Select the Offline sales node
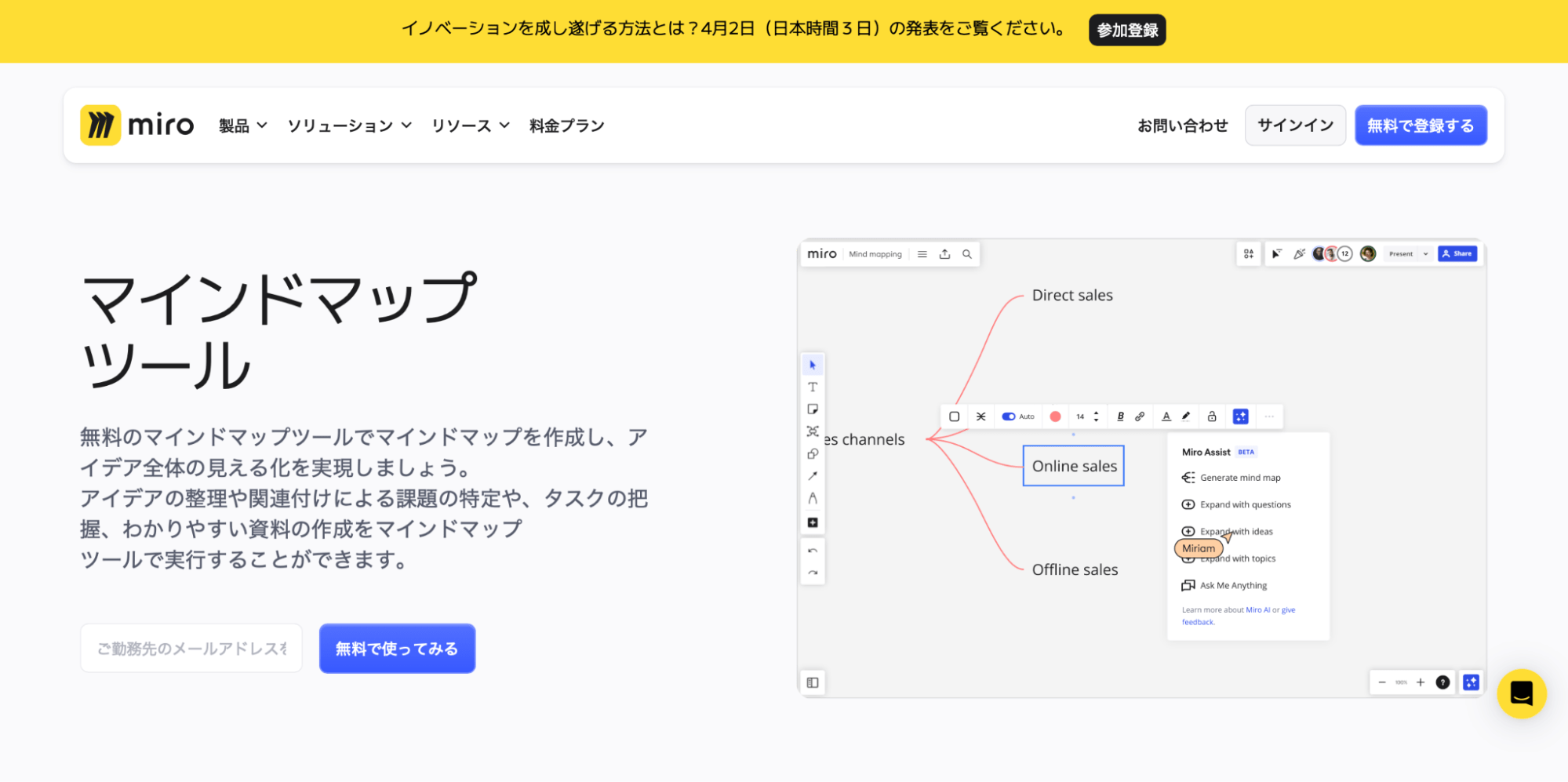The width and height of the screenshot is (1568, 782). coord(1075,570)
